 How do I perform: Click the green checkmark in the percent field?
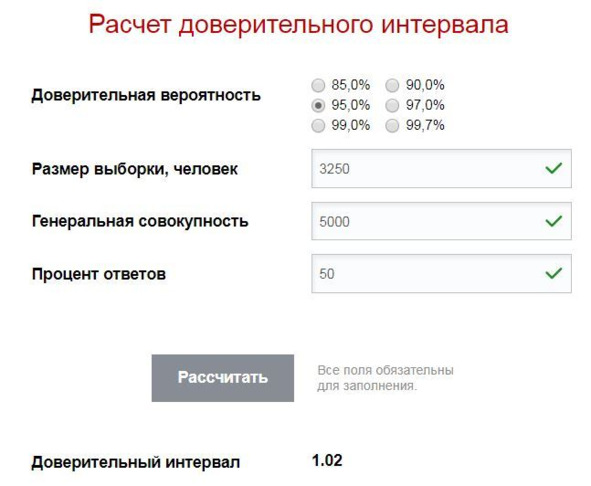554,273
